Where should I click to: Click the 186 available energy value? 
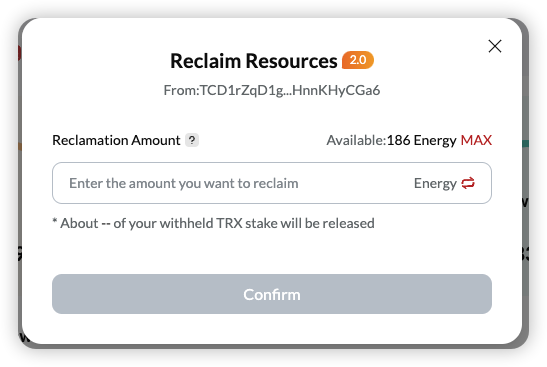click(x=398, y=140)
